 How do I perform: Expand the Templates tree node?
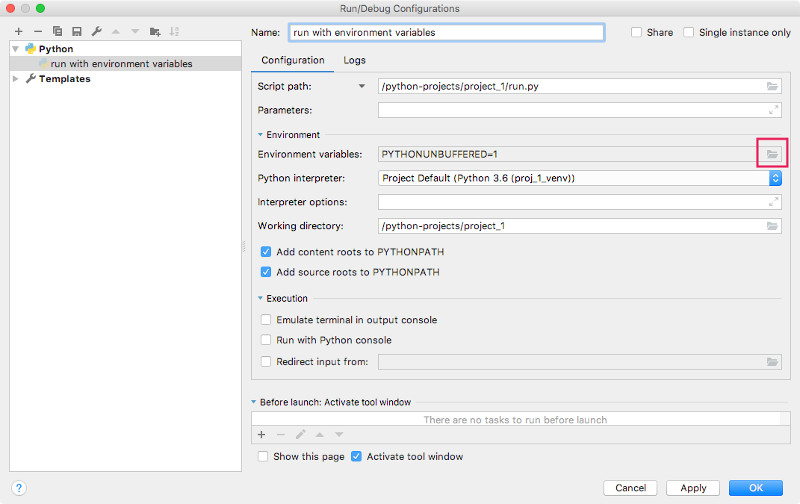(x=16, y=79)
